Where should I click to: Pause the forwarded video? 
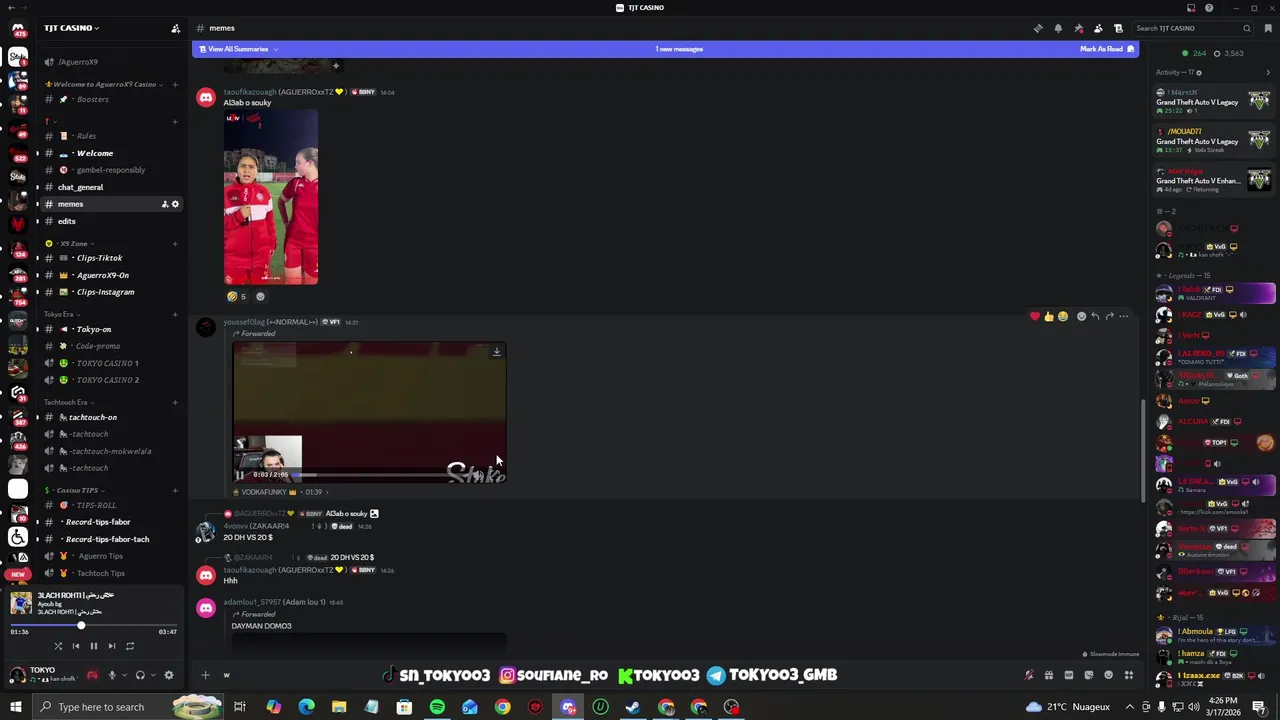[x=240, y=475]
